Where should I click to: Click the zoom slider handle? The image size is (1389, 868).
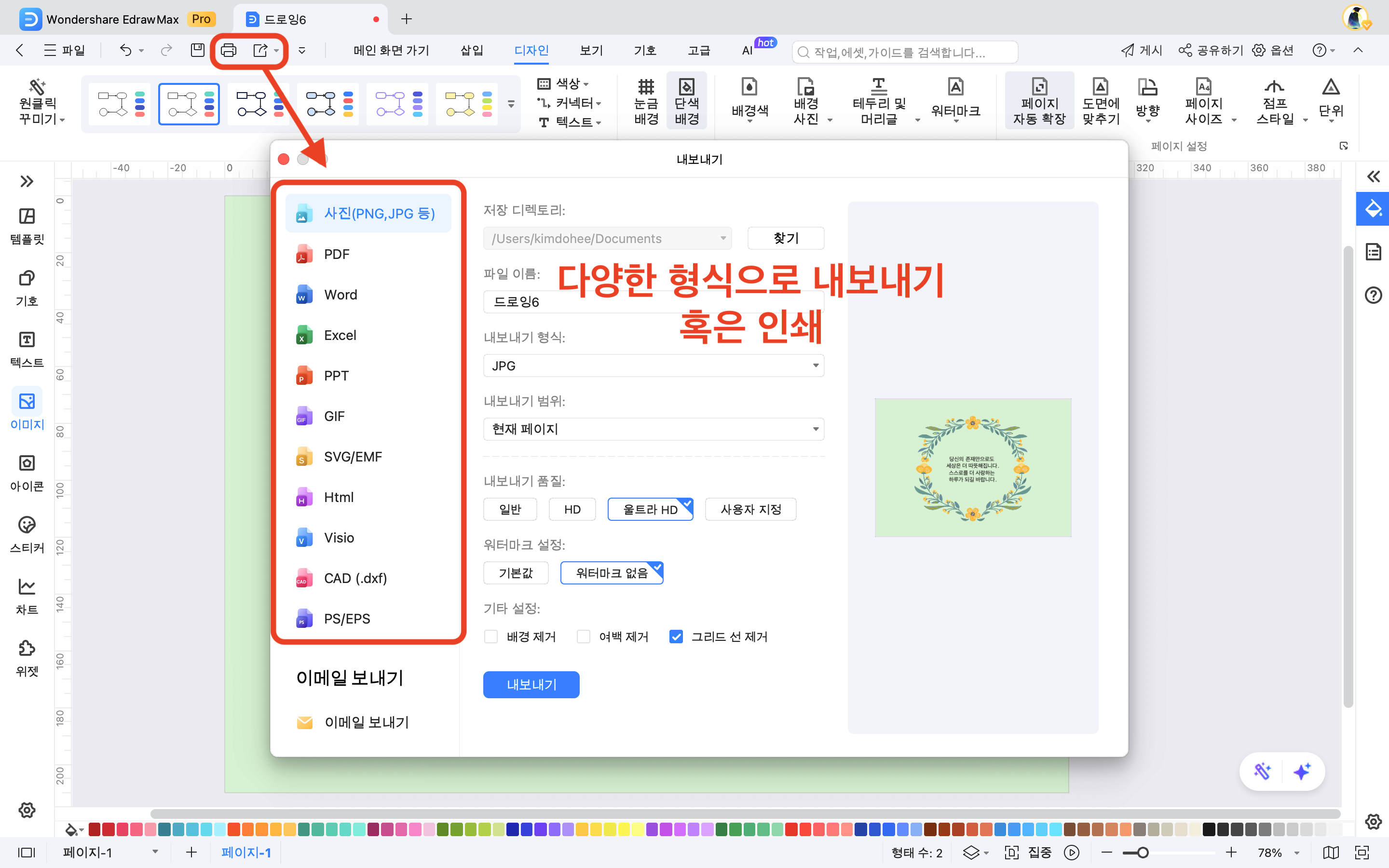(1143, 853)
